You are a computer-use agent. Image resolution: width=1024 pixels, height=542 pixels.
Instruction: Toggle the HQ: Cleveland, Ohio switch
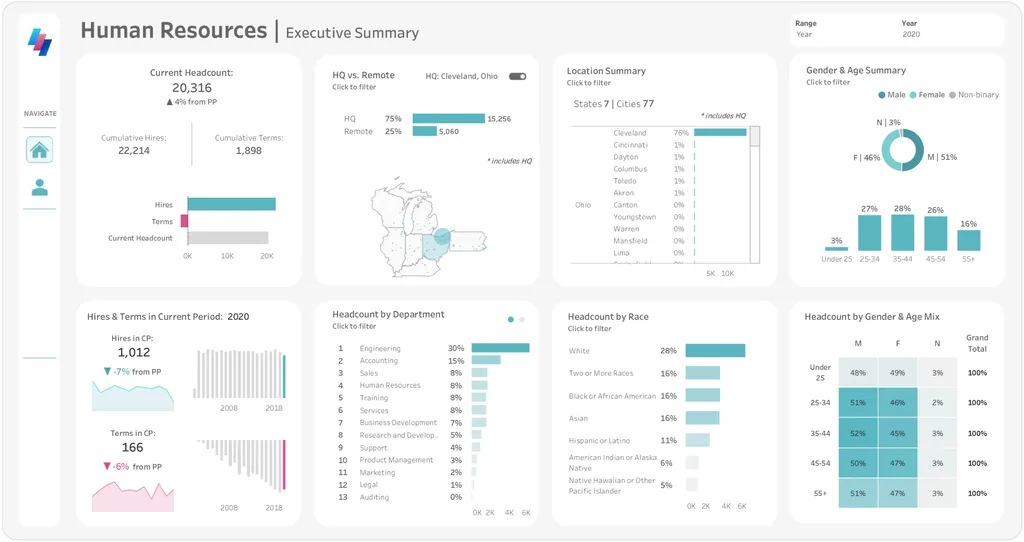(x=518, y=76)
